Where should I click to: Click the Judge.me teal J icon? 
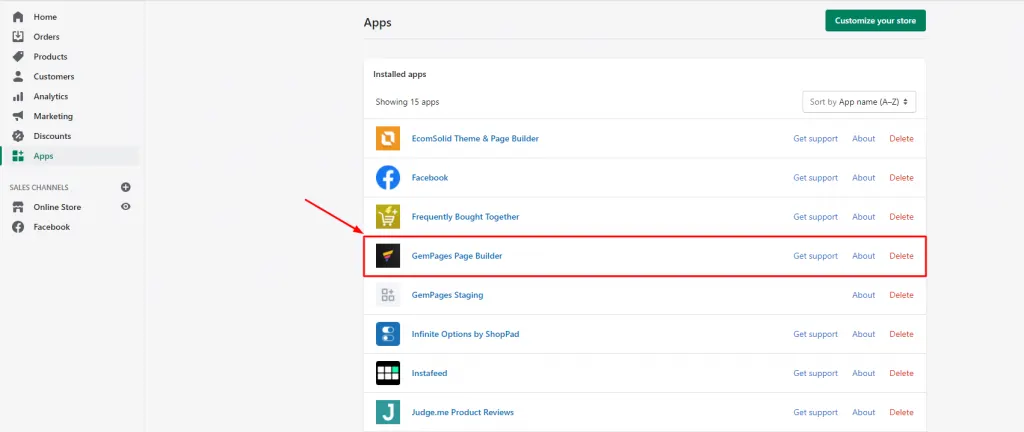pyautogui.click(x=388, y=412)
